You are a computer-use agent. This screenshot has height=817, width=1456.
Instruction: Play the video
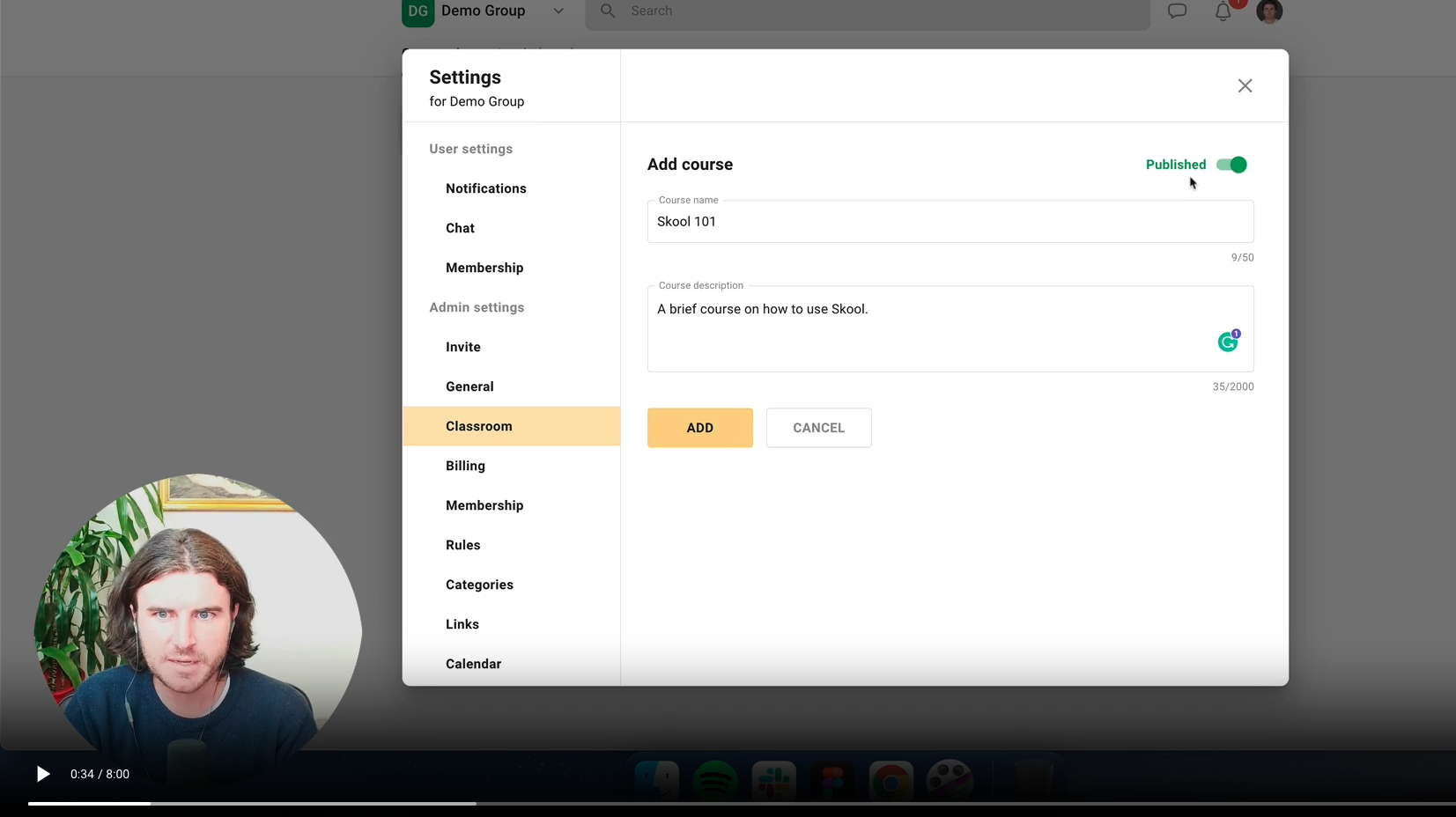click(42, 774)
